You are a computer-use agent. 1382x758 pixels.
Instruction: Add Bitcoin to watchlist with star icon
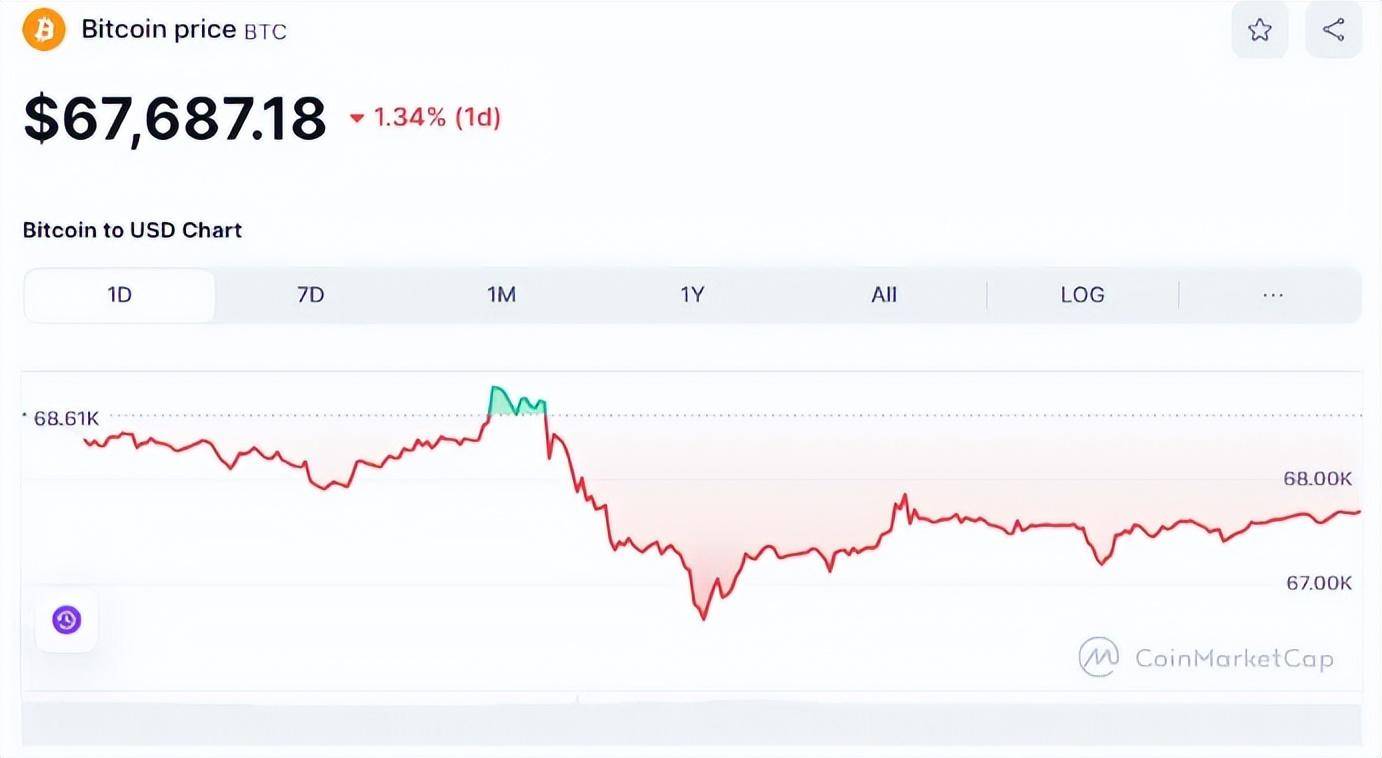coord(1259,30)
